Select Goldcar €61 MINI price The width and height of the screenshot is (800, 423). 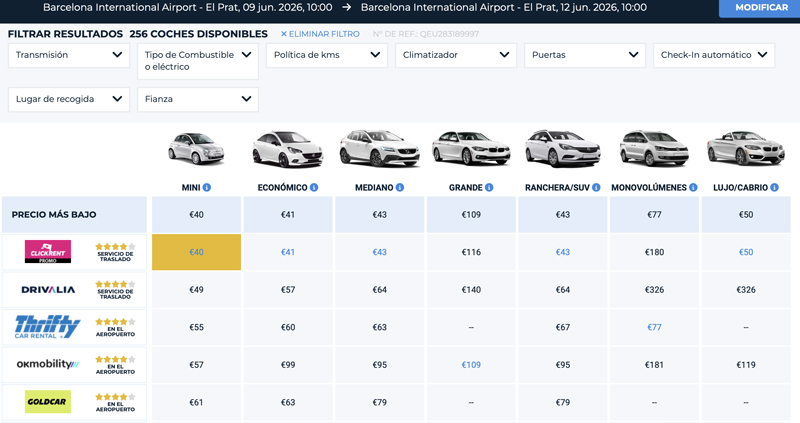[196, 402]
